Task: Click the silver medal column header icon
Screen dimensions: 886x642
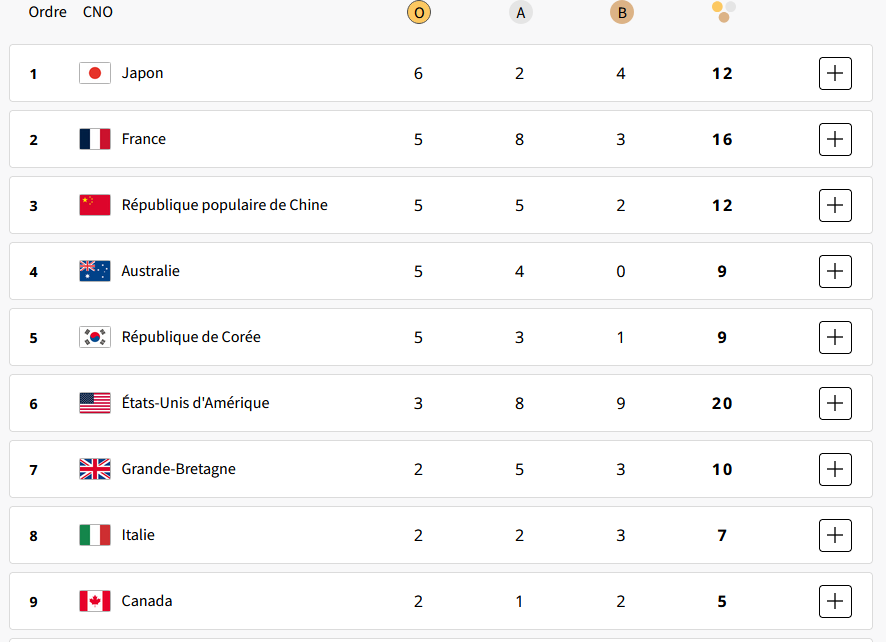Action: pos(519,13)
